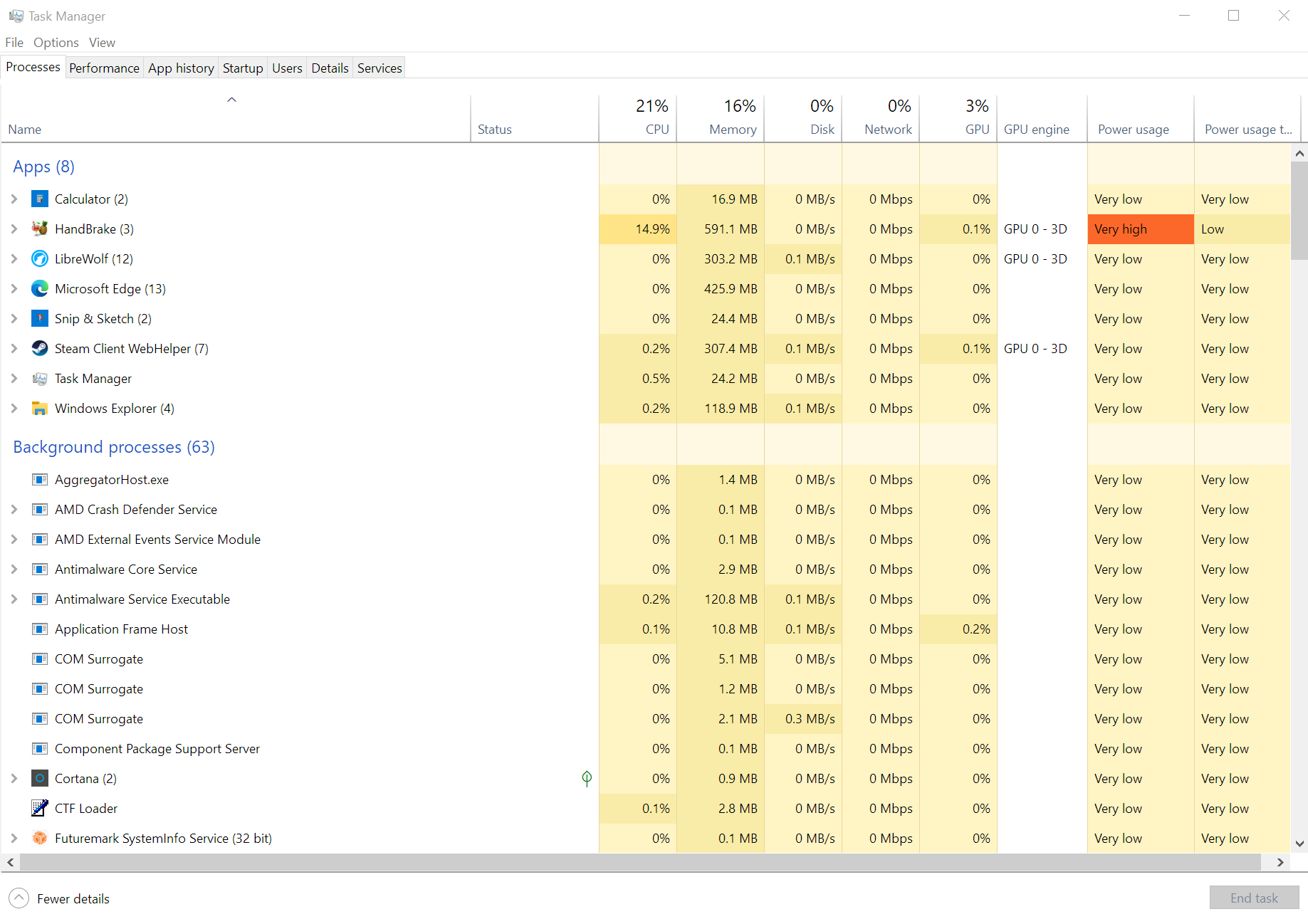1308x924 pixels.
Task: Sort by the Disk column header
Action: click(x=803, y=118)
